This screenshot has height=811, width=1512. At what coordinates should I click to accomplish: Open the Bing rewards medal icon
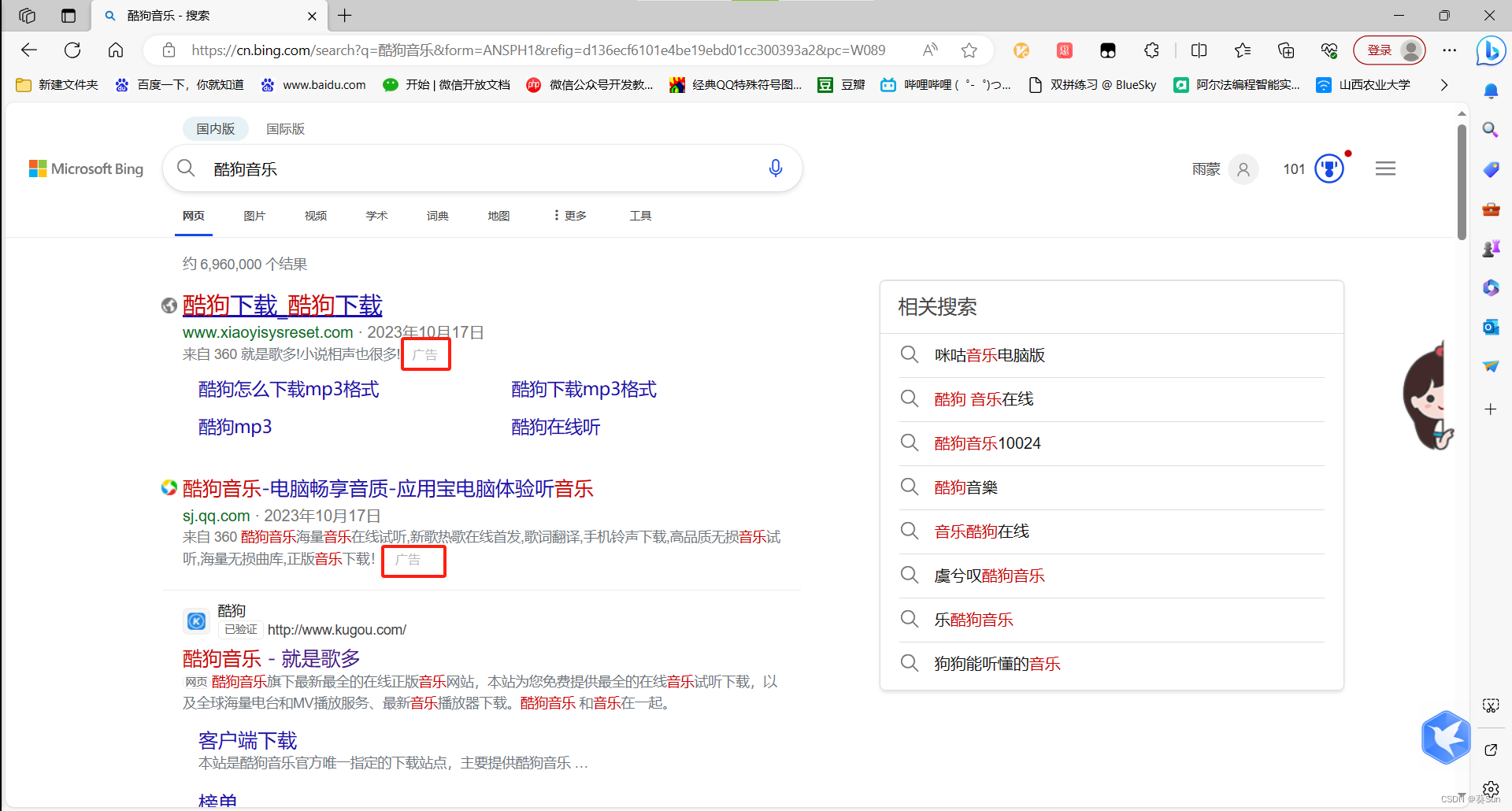click(x=1329, y=168)
